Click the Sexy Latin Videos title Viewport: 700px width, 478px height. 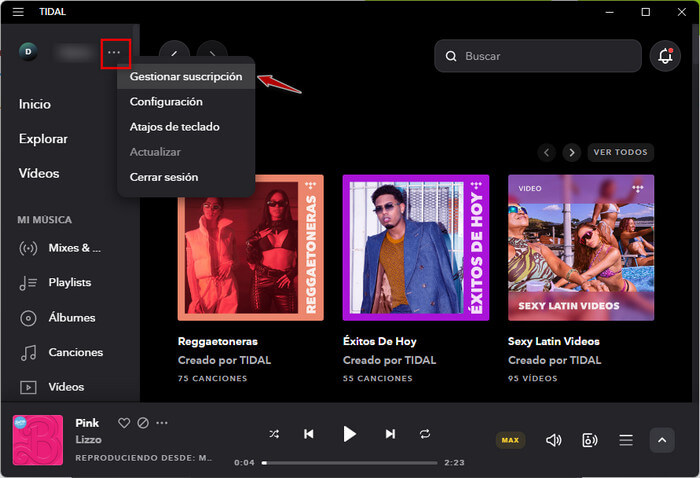click(554, 342)
